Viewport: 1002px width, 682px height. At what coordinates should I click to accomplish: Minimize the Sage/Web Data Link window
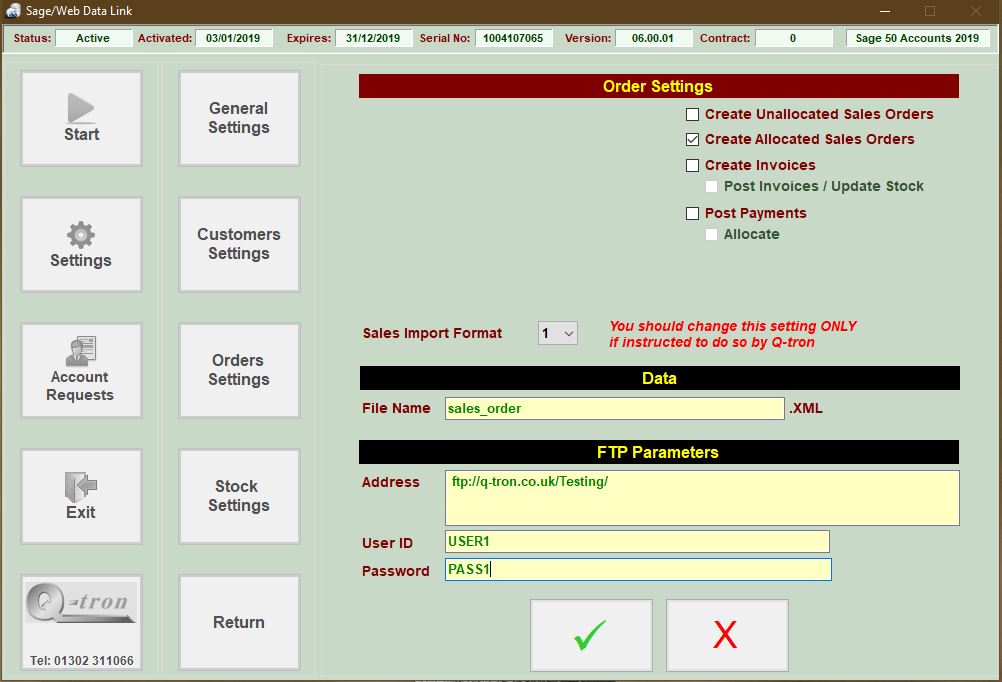[885, 11]
